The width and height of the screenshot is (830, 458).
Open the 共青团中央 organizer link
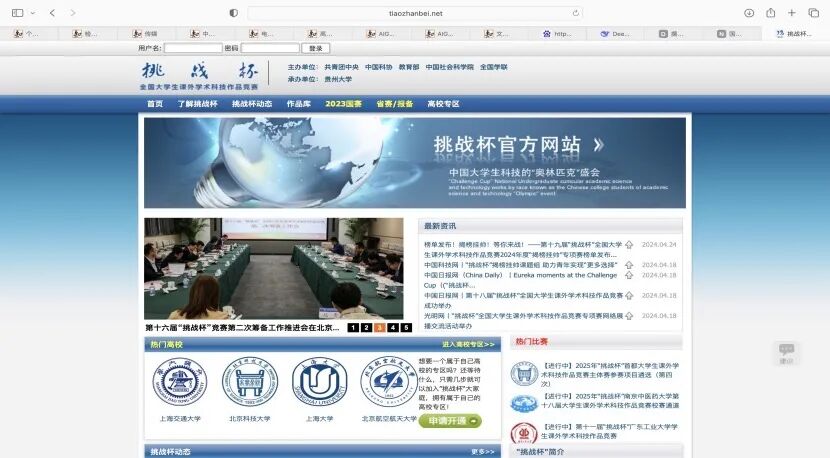click(x=341, y=67)
